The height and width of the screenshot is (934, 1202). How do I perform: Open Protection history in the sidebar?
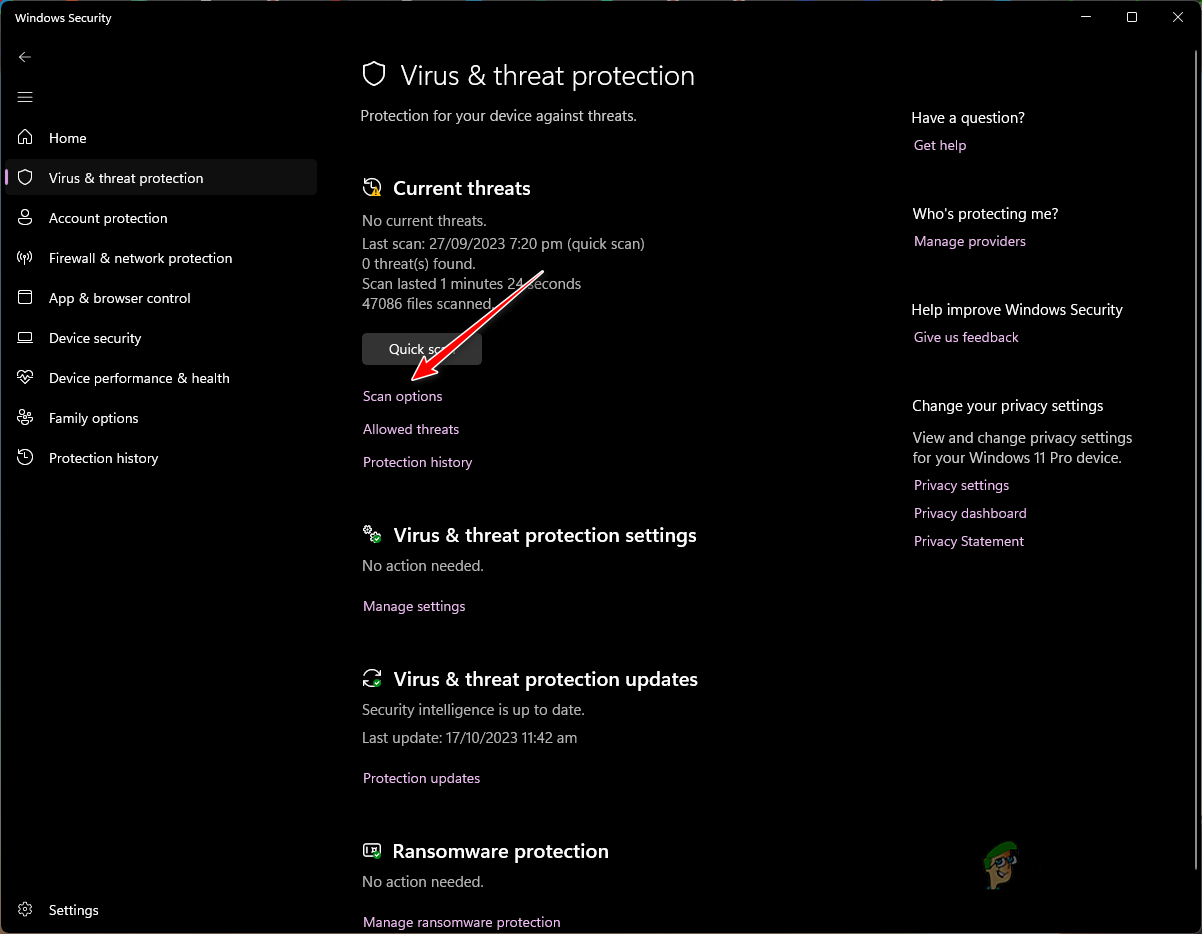[103, 458]
